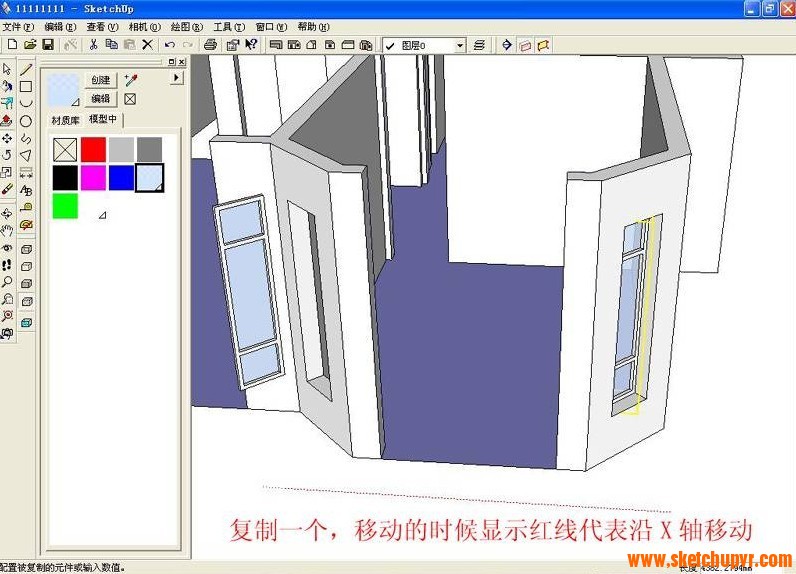The width and height of the screenshot is (796, 574).
Task: Pick the Paint Bucket tool
Action: tap(7, 86)
